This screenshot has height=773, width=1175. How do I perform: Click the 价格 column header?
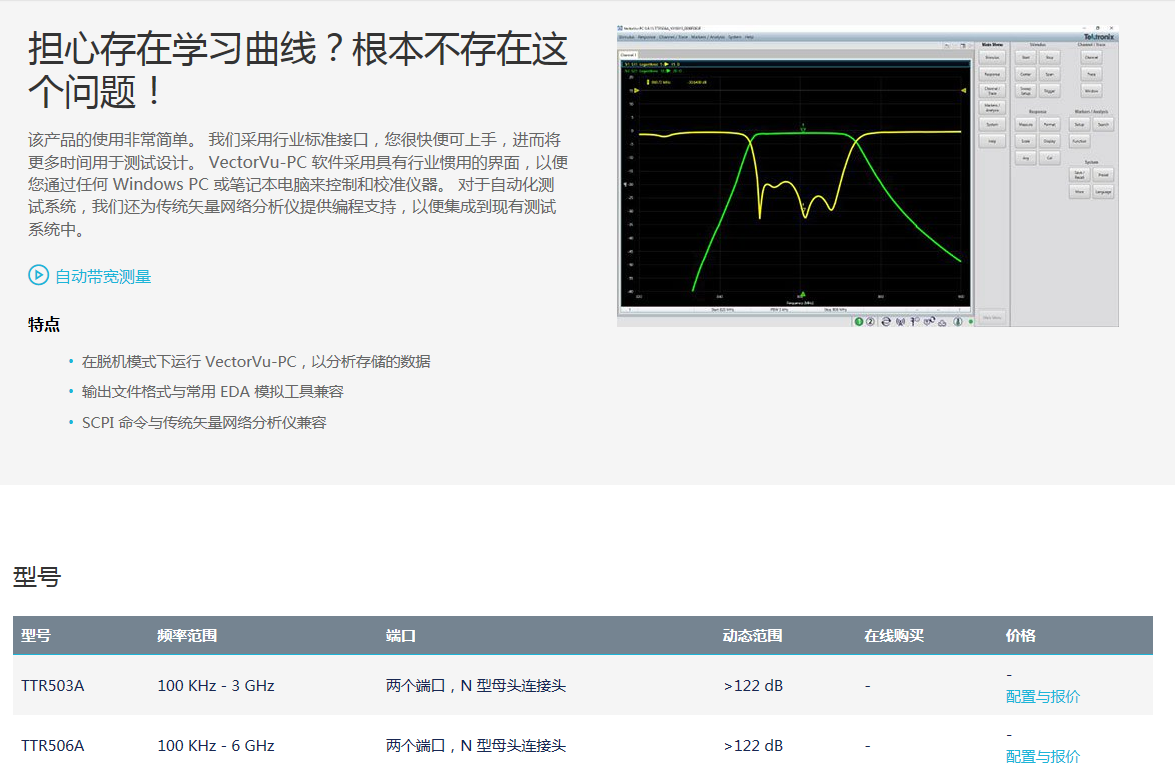(1021, 636)
